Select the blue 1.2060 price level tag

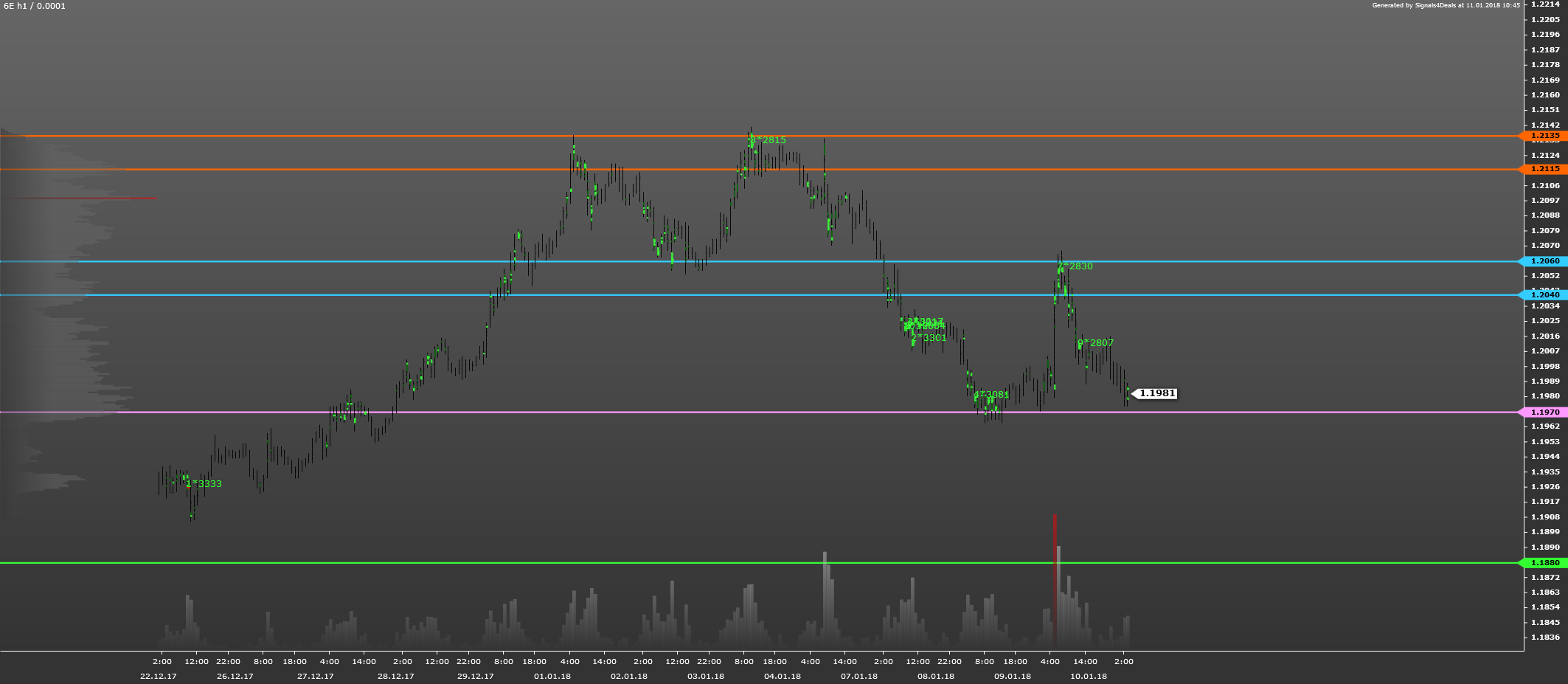1544,261
